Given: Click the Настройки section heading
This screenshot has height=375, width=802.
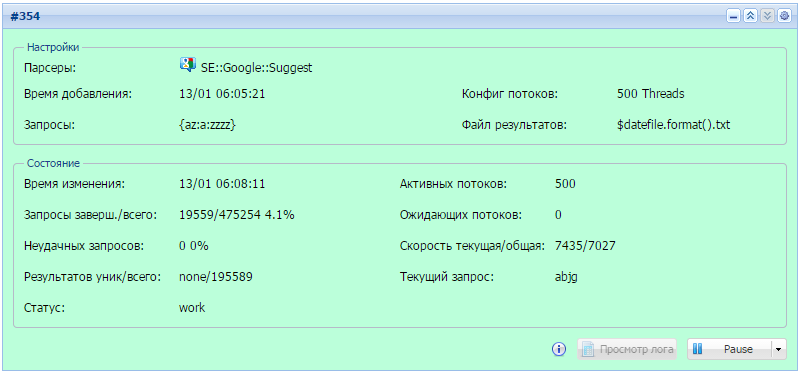Looking at the screenshot, I should click(x=53, y=48).
